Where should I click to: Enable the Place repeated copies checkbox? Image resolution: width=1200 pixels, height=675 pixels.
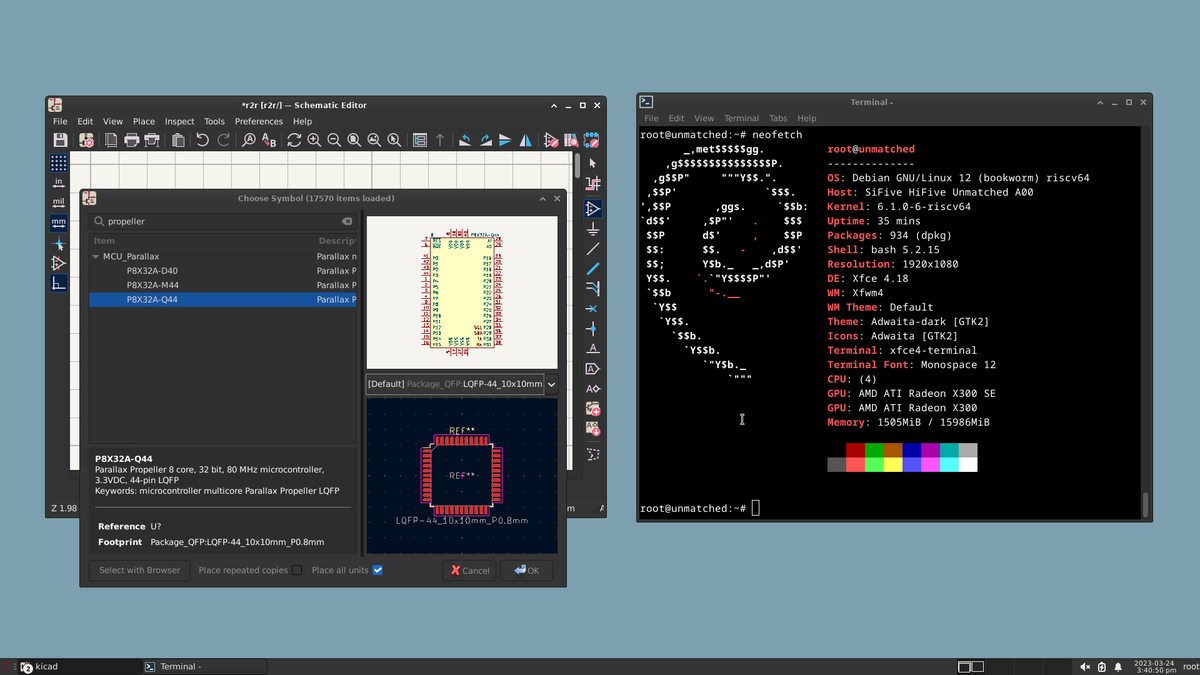[297, 570]
